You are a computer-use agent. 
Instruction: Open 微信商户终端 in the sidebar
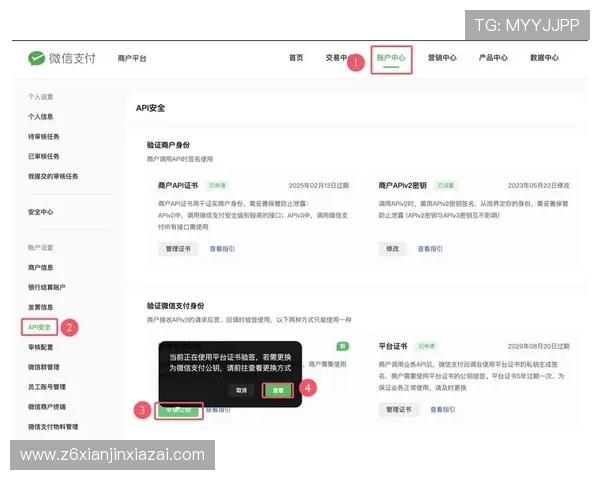[x=47, y=407]
